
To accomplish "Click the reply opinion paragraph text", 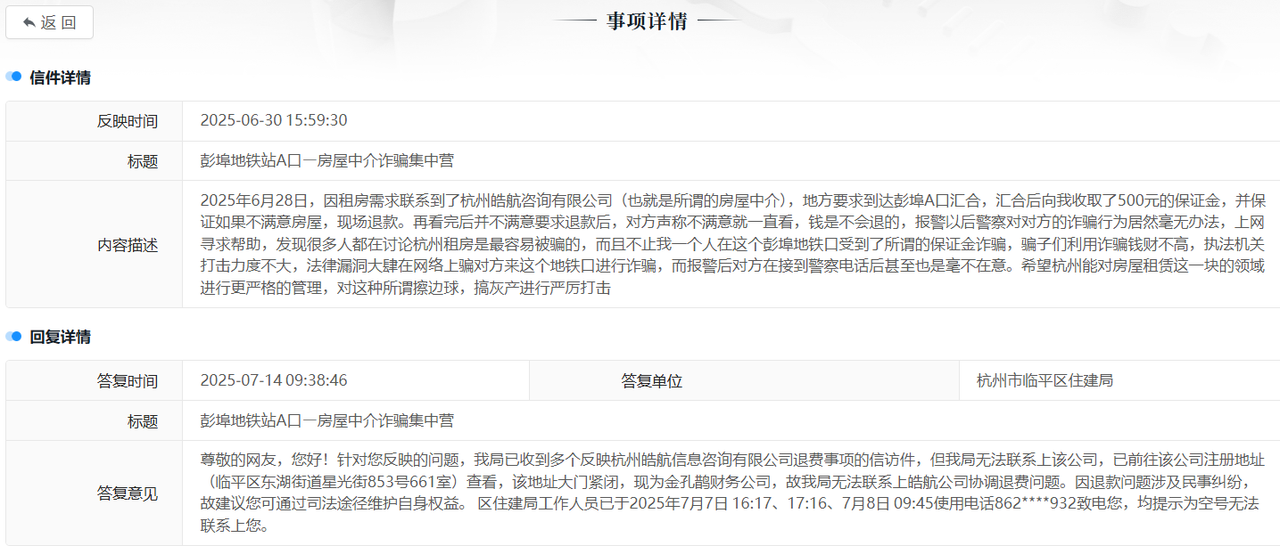I will pos(730,492).
